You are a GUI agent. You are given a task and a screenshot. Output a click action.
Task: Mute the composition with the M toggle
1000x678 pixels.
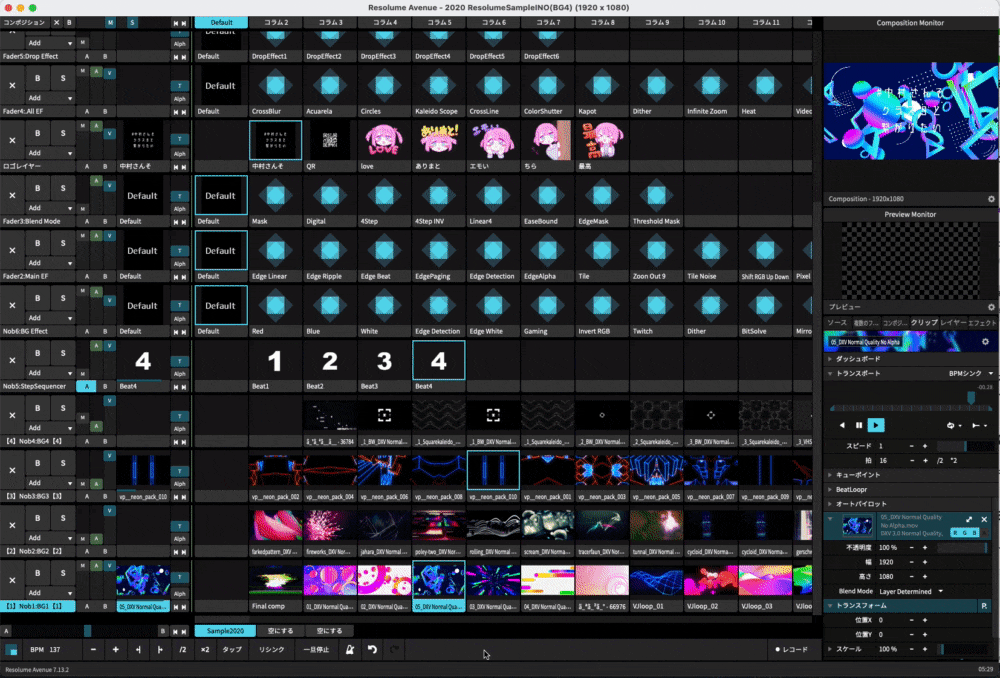click(108, 22)
